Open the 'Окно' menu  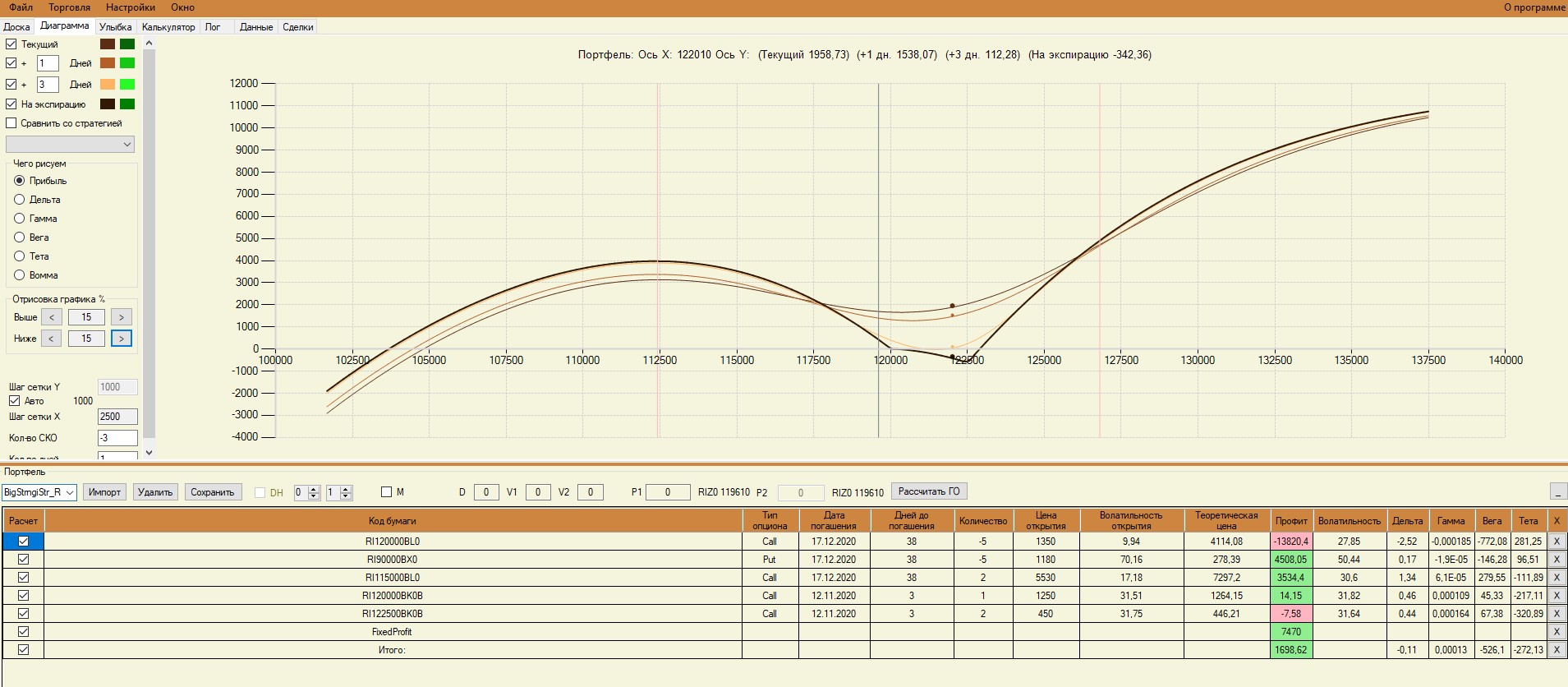[x=183, y=7]
